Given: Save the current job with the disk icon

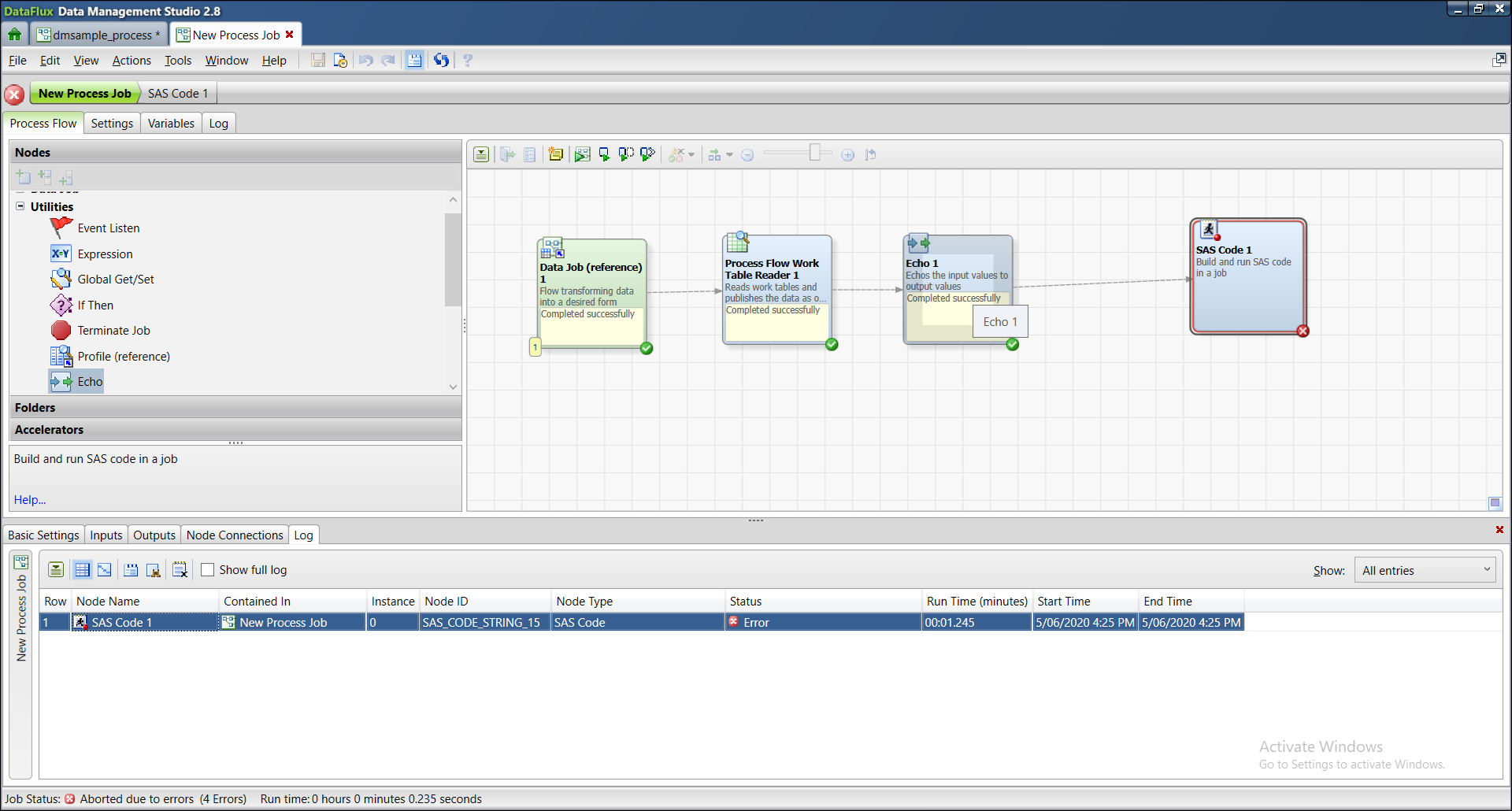Looking at the screenshot, I should coord(317,60).
